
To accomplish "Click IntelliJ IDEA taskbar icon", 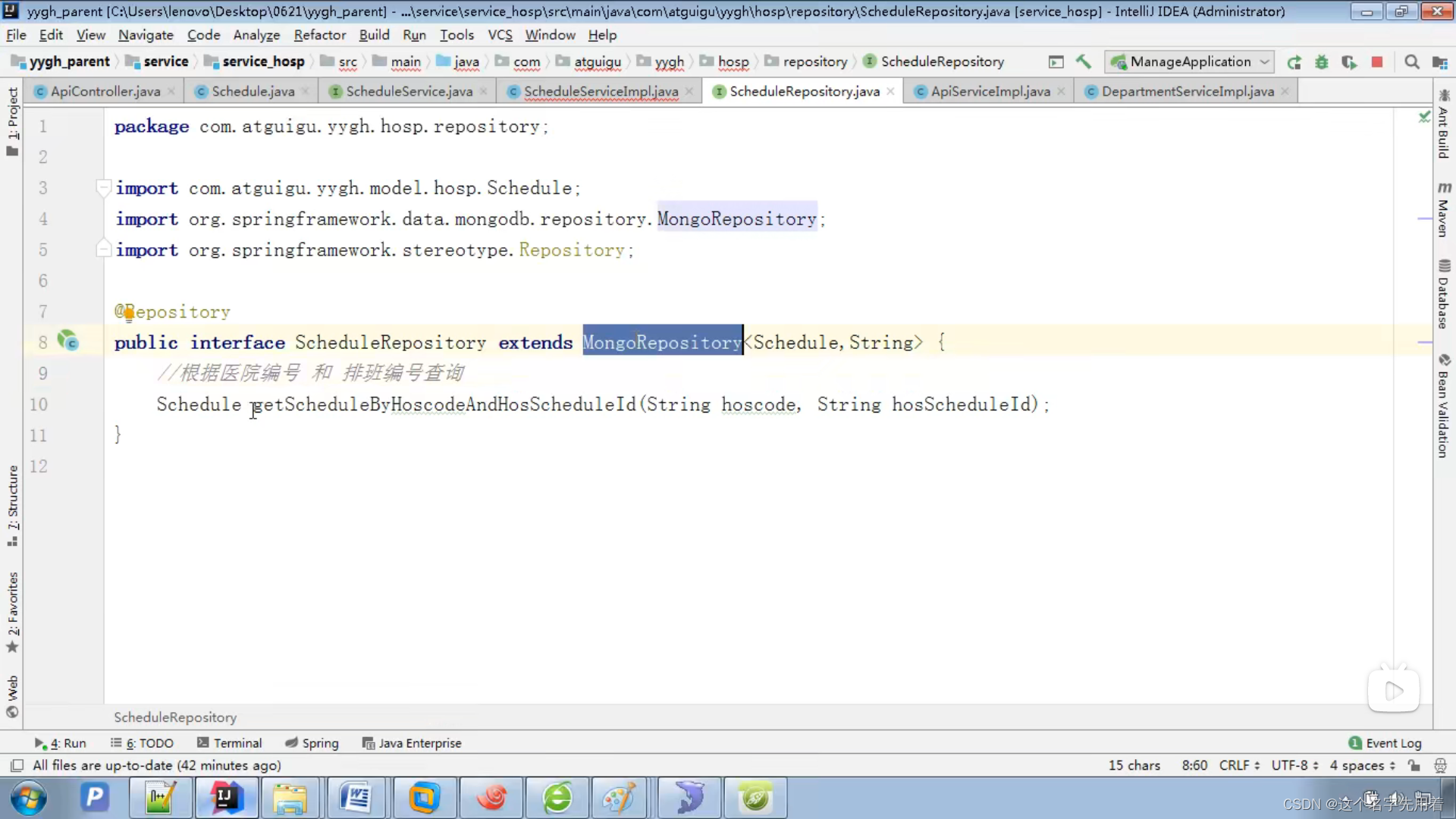I will pos(224,798).
